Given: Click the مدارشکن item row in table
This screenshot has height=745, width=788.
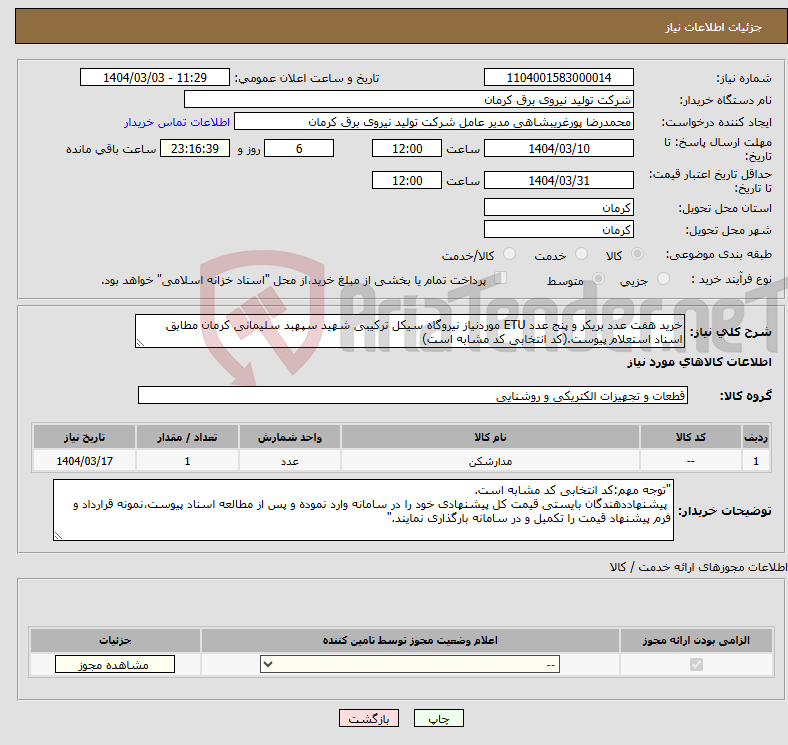Looking at the screenshot, I should point(490,462).
